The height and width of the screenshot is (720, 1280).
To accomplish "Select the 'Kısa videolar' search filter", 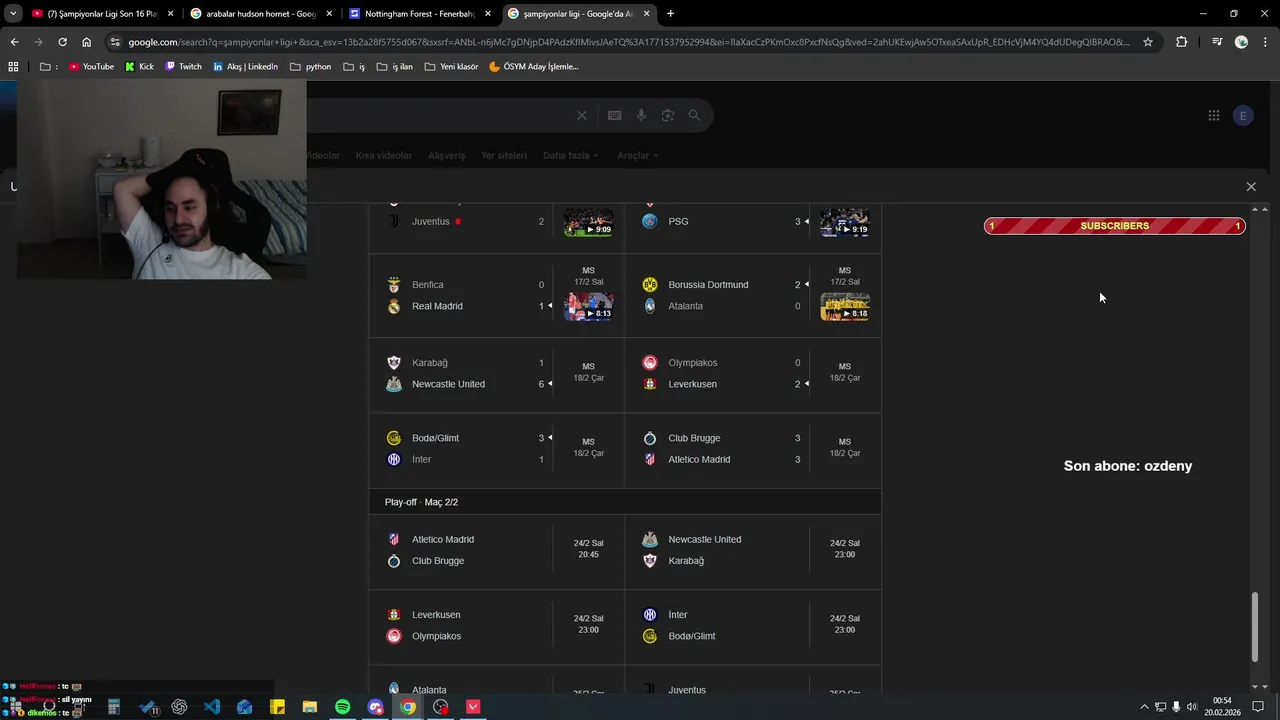I will pyautogui.click(x=384, y=156).
